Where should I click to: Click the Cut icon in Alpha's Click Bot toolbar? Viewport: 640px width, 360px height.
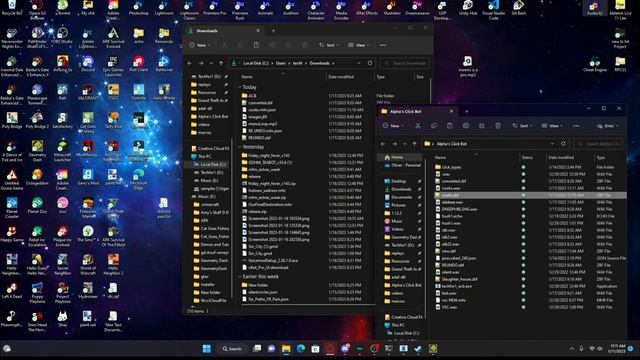pyautogui.click(x=418, y=126)
